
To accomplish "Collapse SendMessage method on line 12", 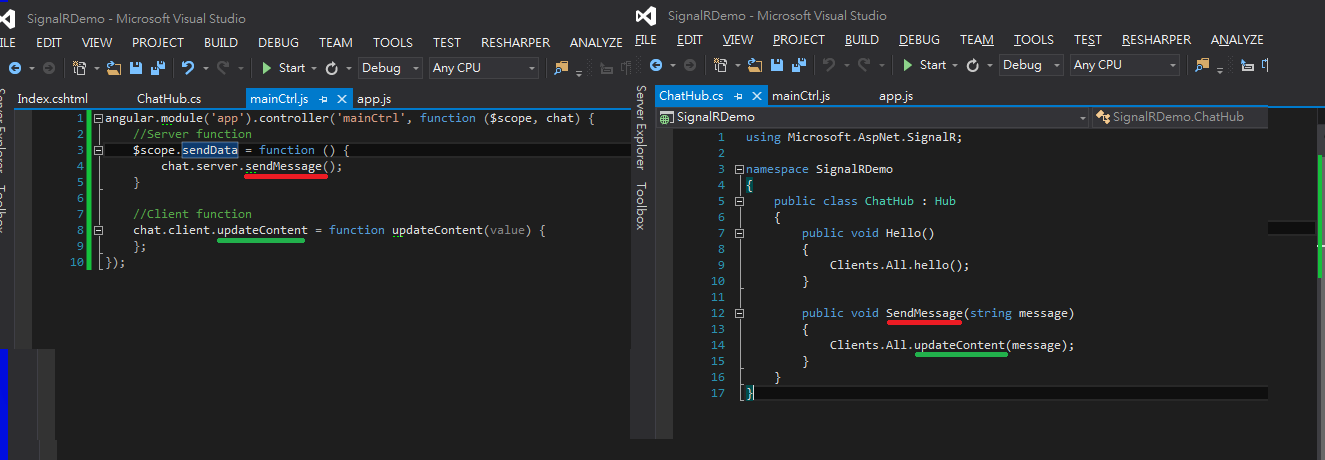I will coord(739,313).
